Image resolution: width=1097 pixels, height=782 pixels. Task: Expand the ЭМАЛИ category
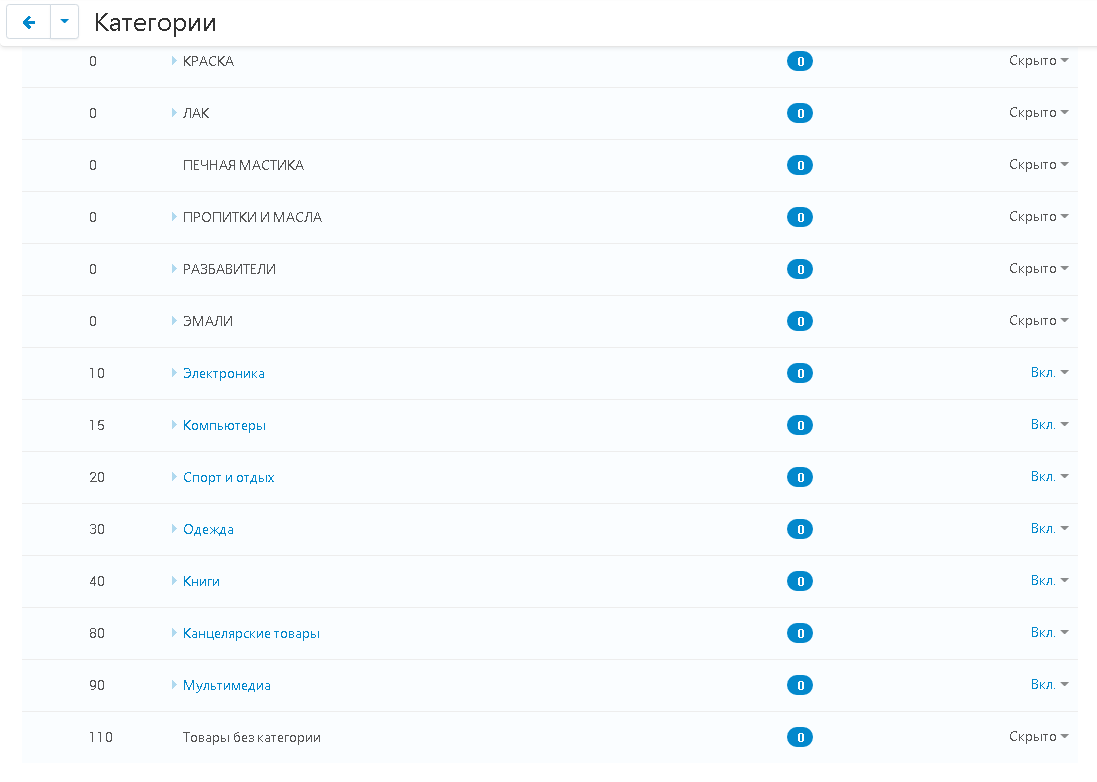coord(174,320)
